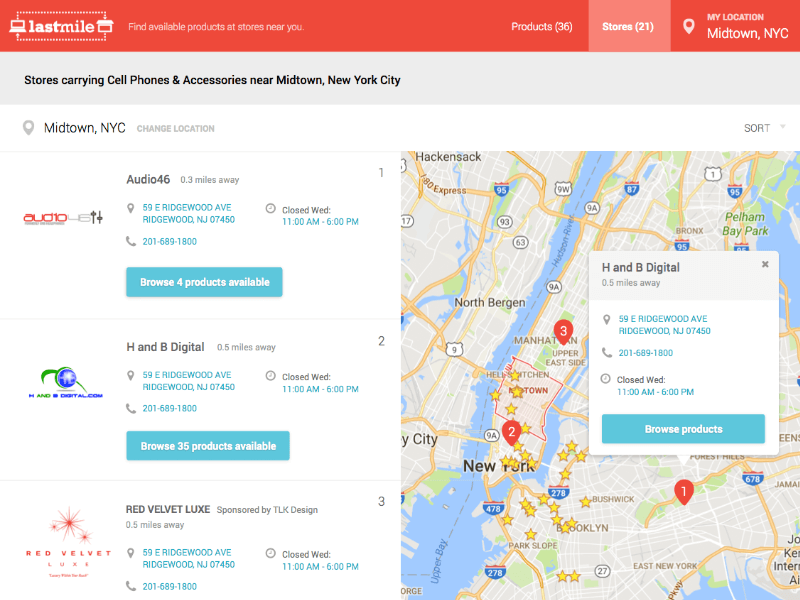The height and width of the screenshot is (600, 800).
Task: Open the RED VELVET LUXE store title
Action: click(x=168, y=510)
